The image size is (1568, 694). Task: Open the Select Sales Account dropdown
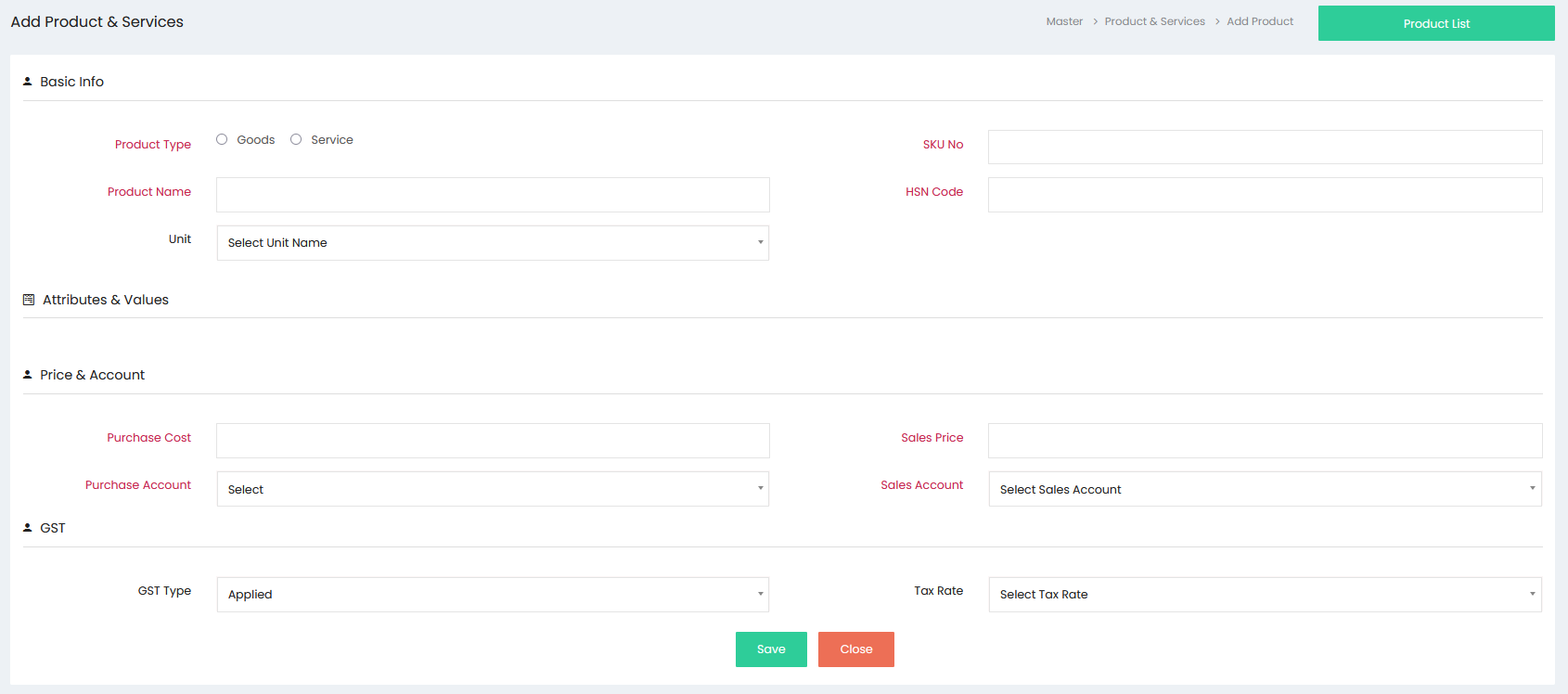1265,489
